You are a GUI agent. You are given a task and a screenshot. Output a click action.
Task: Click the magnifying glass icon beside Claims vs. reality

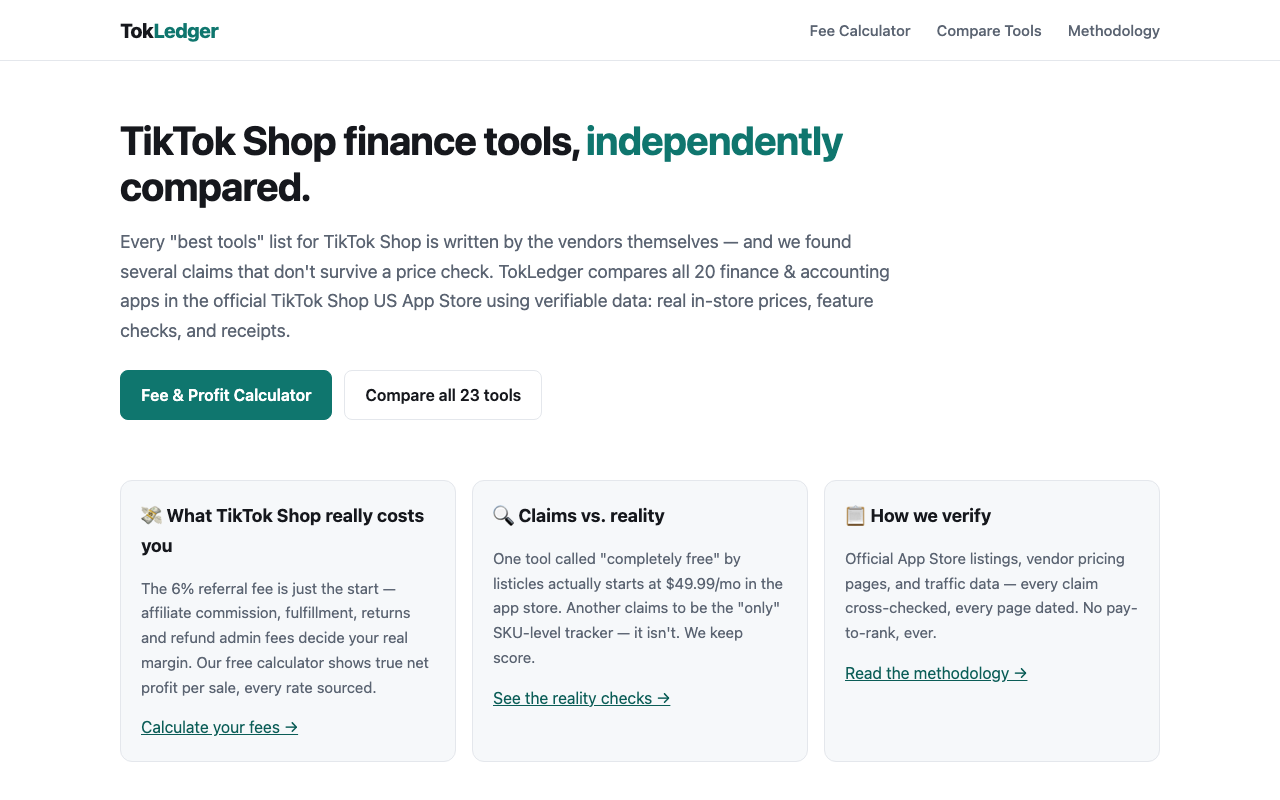503,516
